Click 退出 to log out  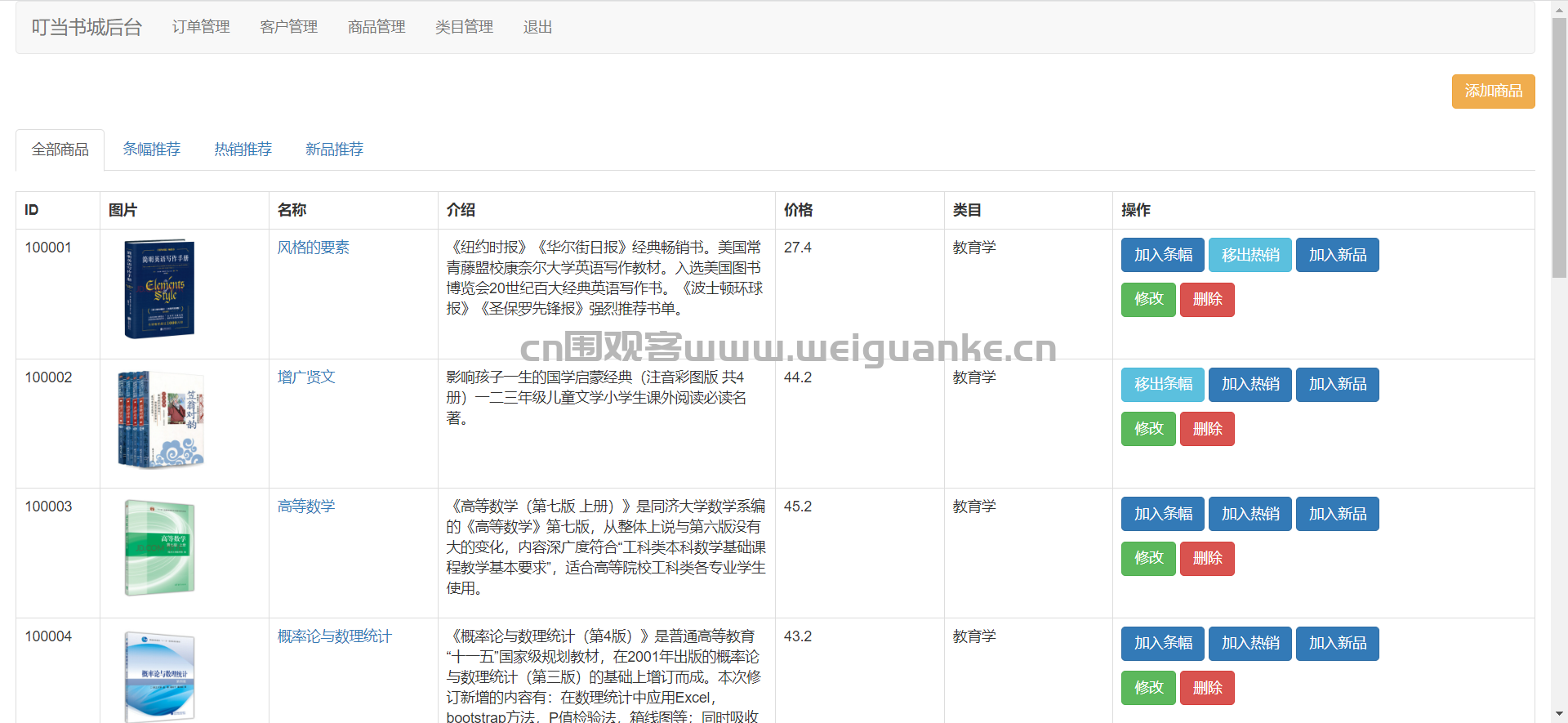(537, 27)
